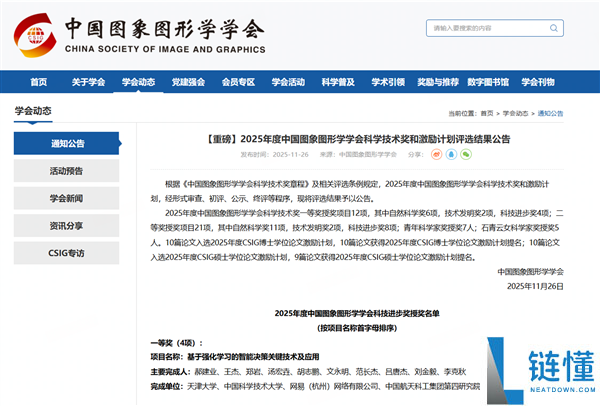The width and height of the screenshot is (600, 406).
Task: Click the 中国图象图形学学会 header title
Action: [x=165, y=29]
